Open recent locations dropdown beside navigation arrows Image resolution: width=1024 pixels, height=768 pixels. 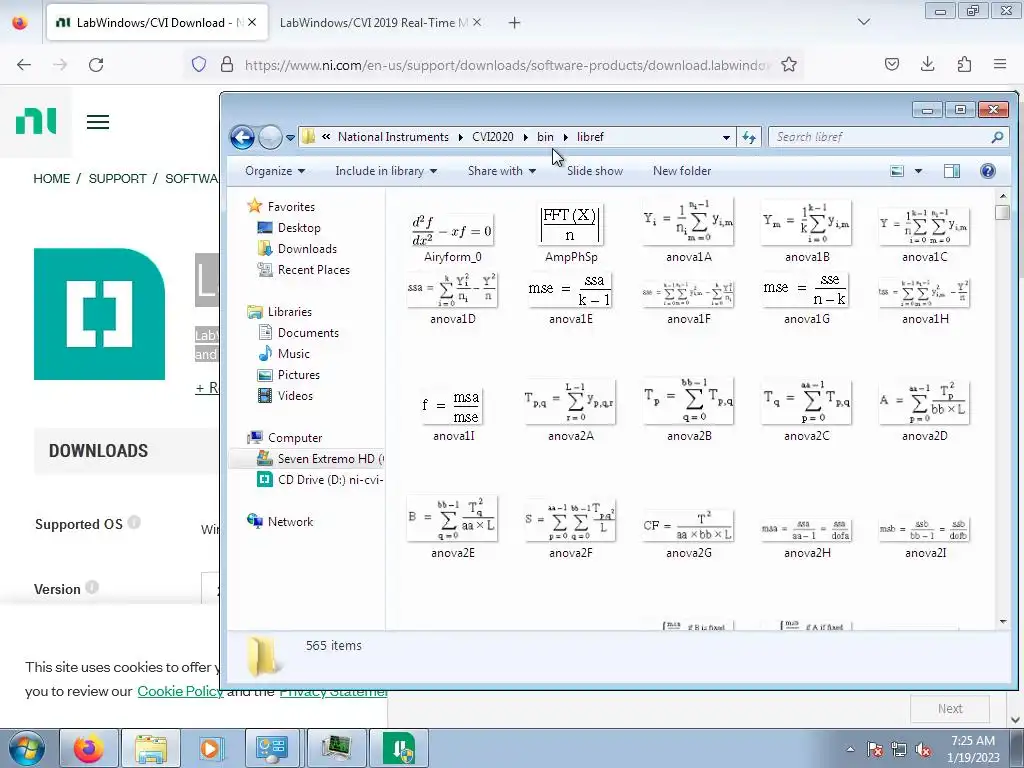291,138
